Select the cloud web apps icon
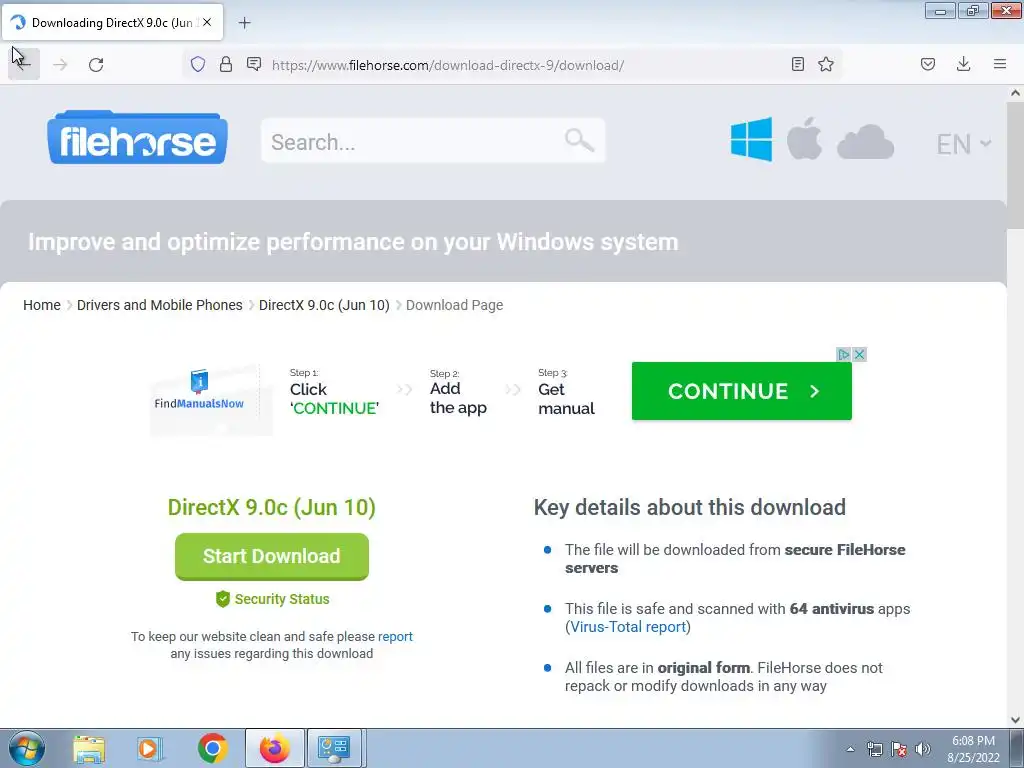Viewport: 1024px width, 768px height. [865, 142]
